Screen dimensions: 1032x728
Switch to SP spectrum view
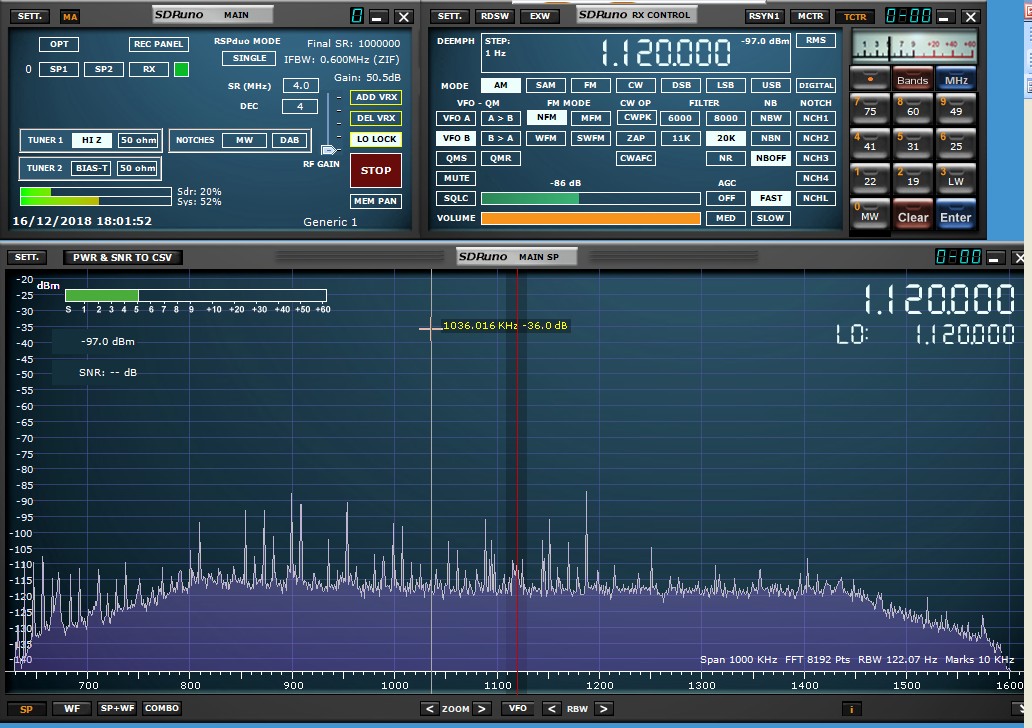pyautogui.click(x=26, y=709)
